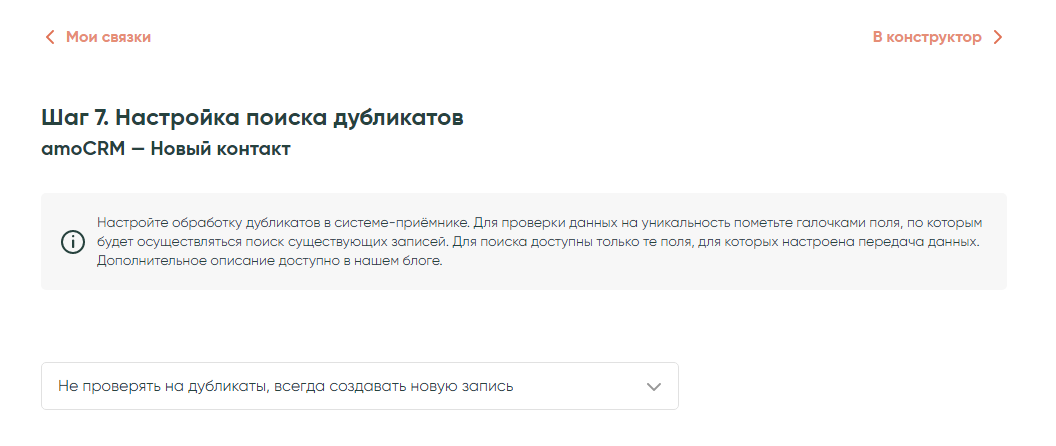The width and height of the screenshot is (1056, 446).
Task: Open the В конструктор link
Action: (x=927, y=37)
